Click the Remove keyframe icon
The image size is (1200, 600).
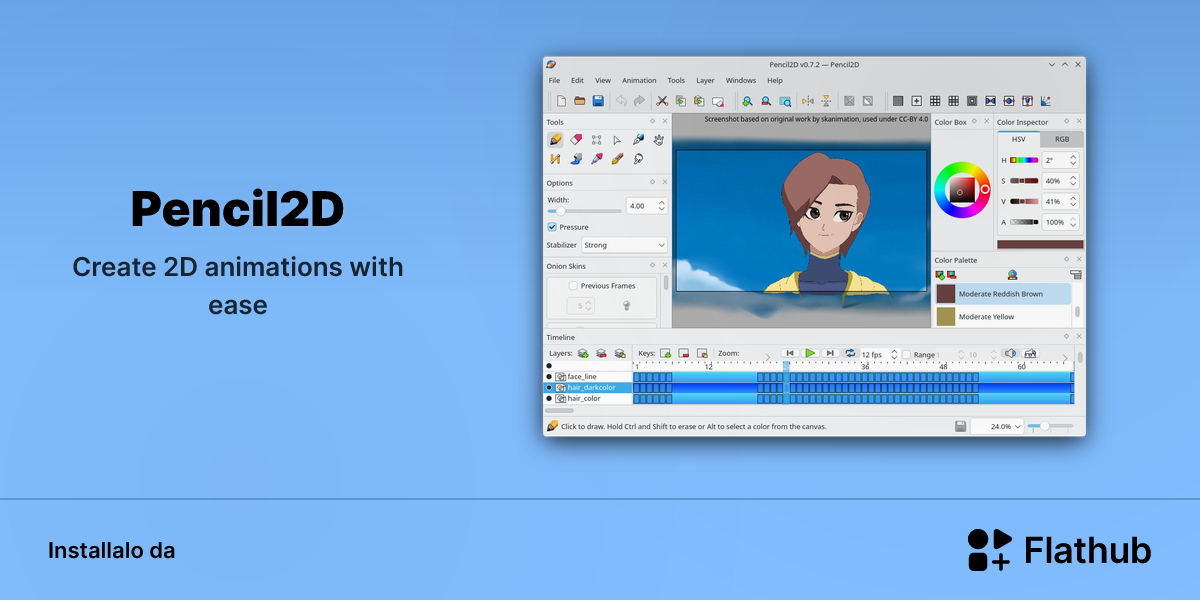click(x=684, y=354)
